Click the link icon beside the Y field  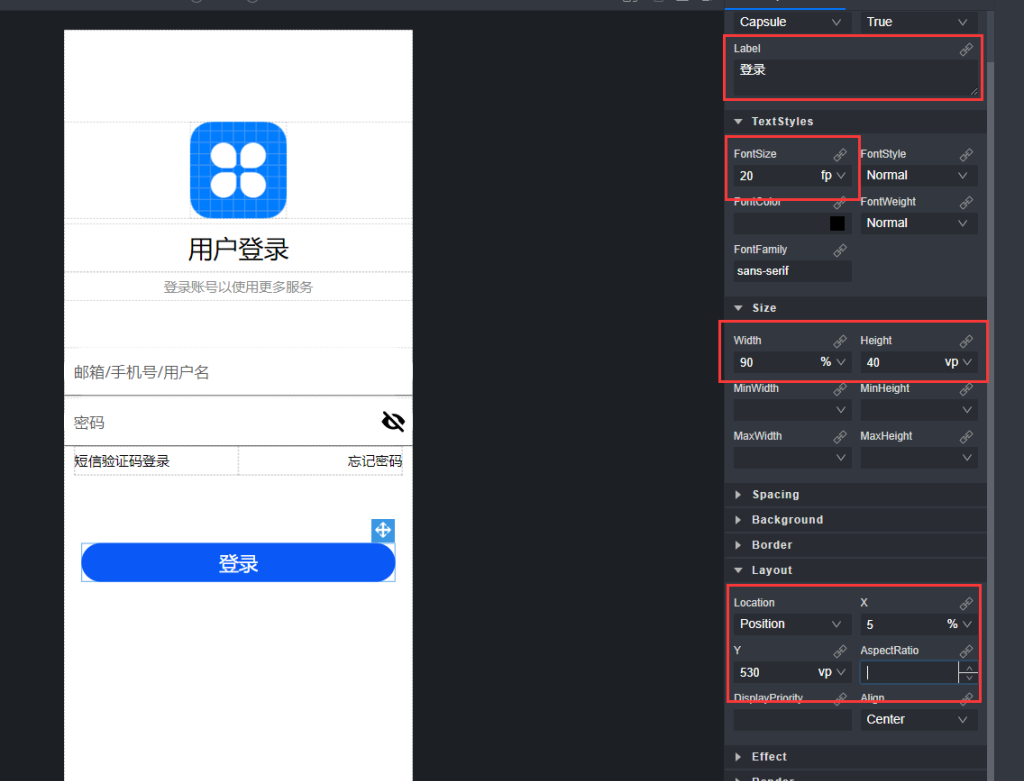pos(840,651)
